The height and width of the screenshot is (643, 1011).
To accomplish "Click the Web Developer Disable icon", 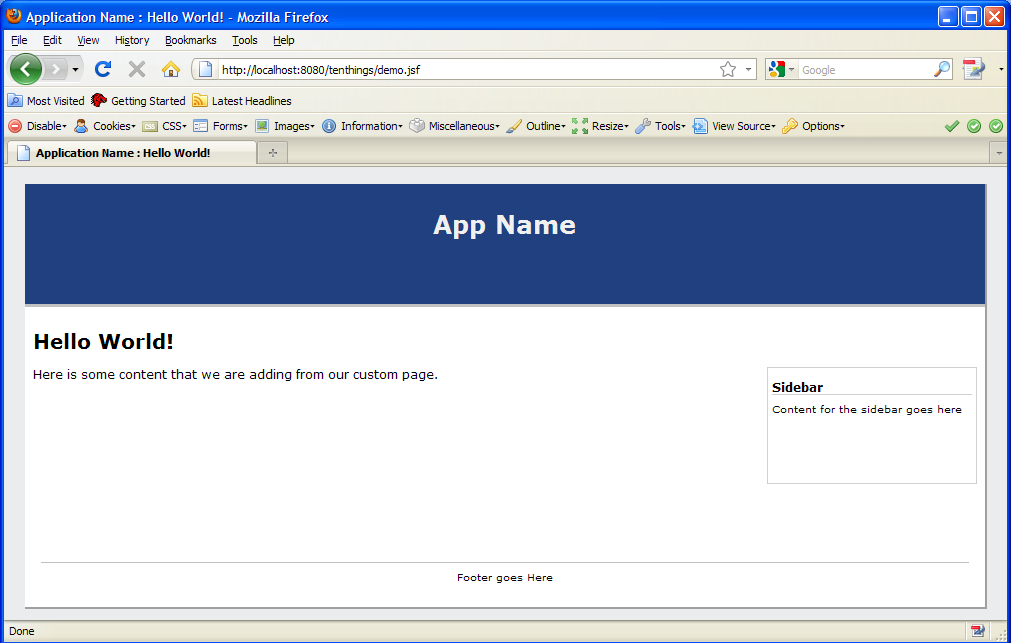I will point(15,126).
